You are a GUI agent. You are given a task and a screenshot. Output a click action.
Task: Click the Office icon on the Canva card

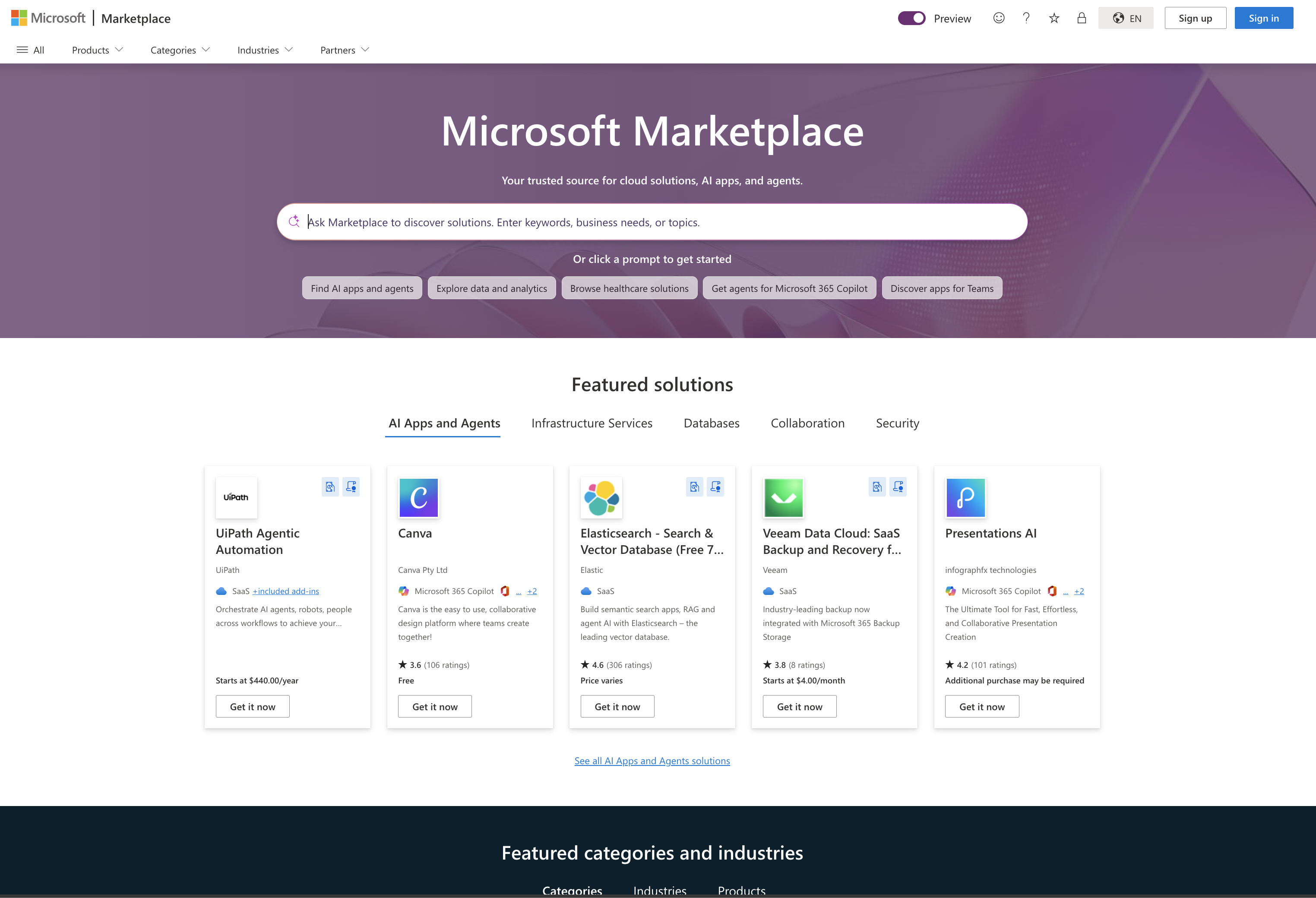pyautogui.click(x=505, y=591)
